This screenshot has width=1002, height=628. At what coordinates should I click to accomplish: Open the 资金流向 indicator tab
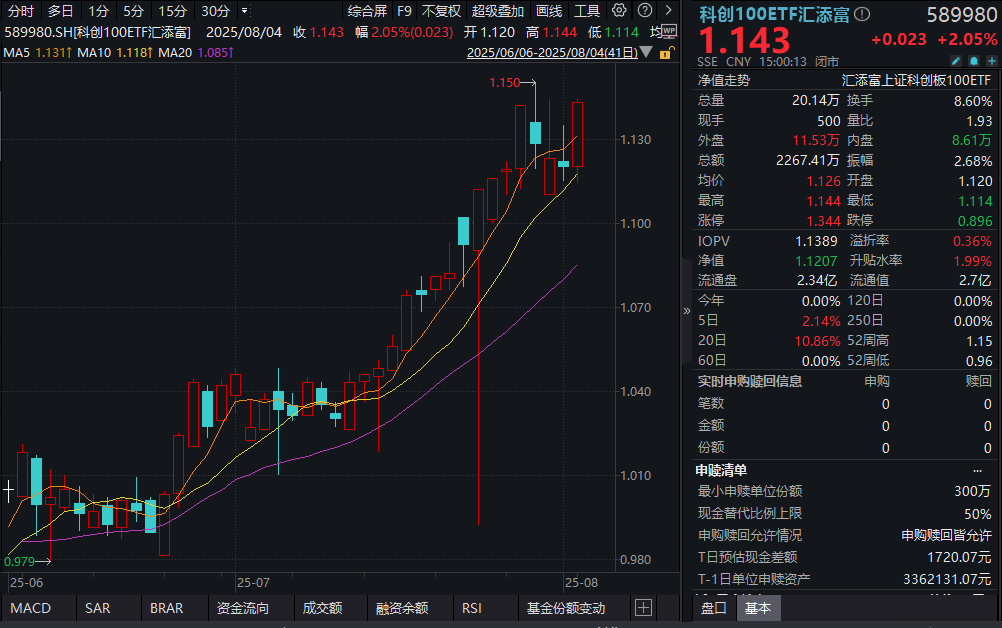pos(244,608)
